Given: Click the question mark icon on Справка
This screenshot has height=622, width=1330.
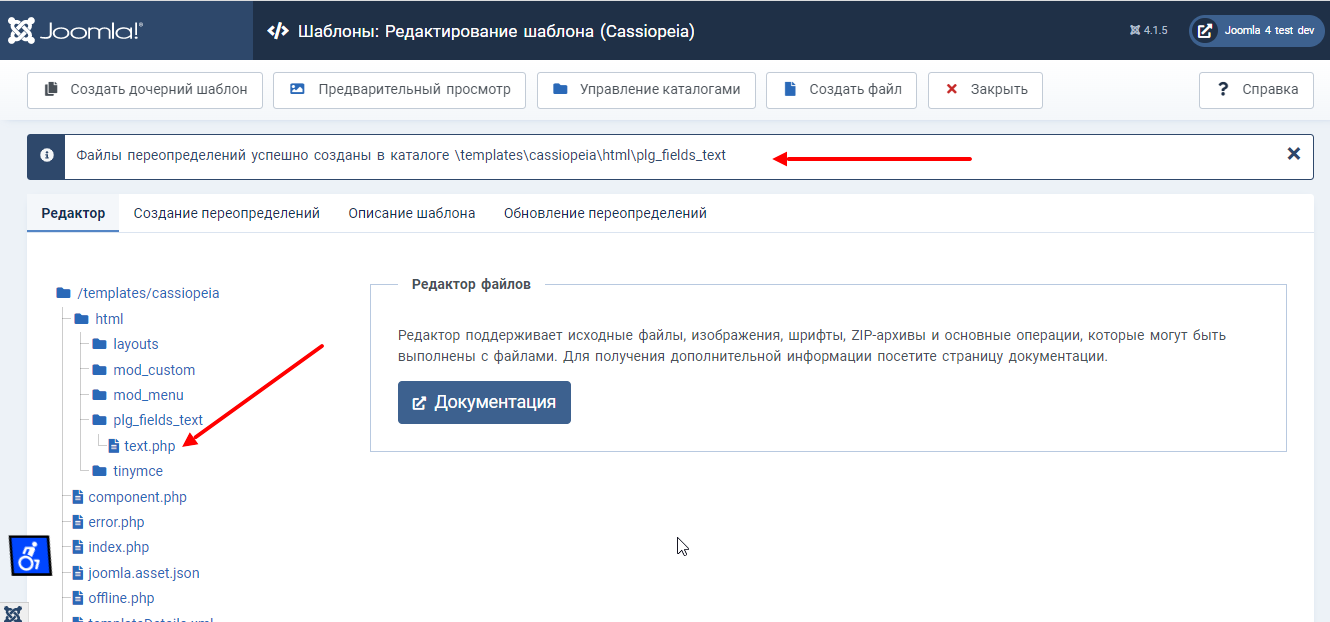Looking at the screenshot, I should [1222, 89].
